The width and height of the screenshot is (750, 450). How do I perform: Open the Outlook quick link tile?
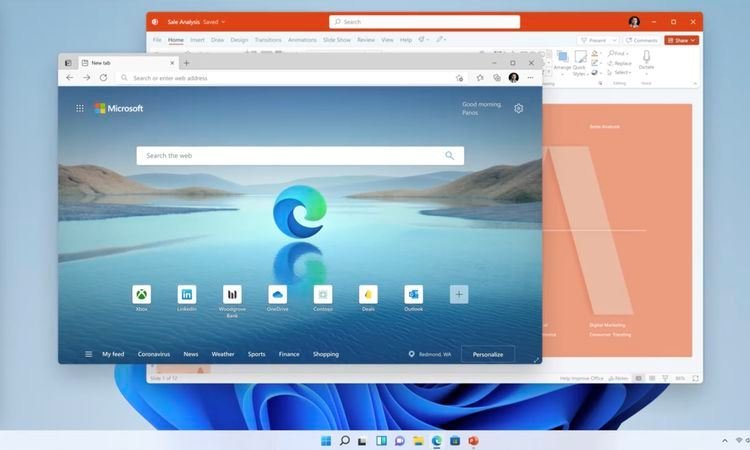click(414, 294)
